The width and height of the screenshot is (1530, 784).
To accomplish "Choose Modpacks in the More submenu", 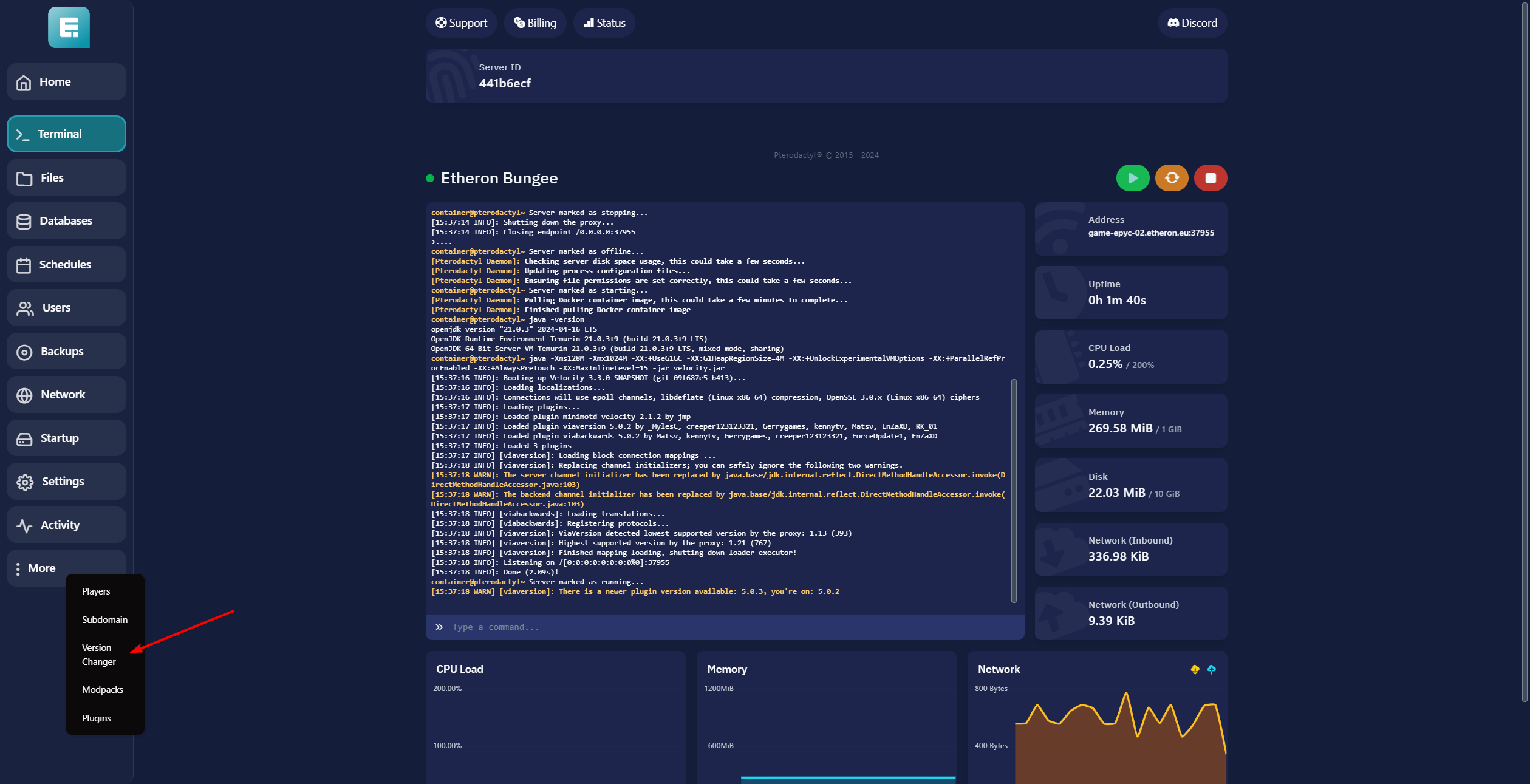I will point(103,690).
